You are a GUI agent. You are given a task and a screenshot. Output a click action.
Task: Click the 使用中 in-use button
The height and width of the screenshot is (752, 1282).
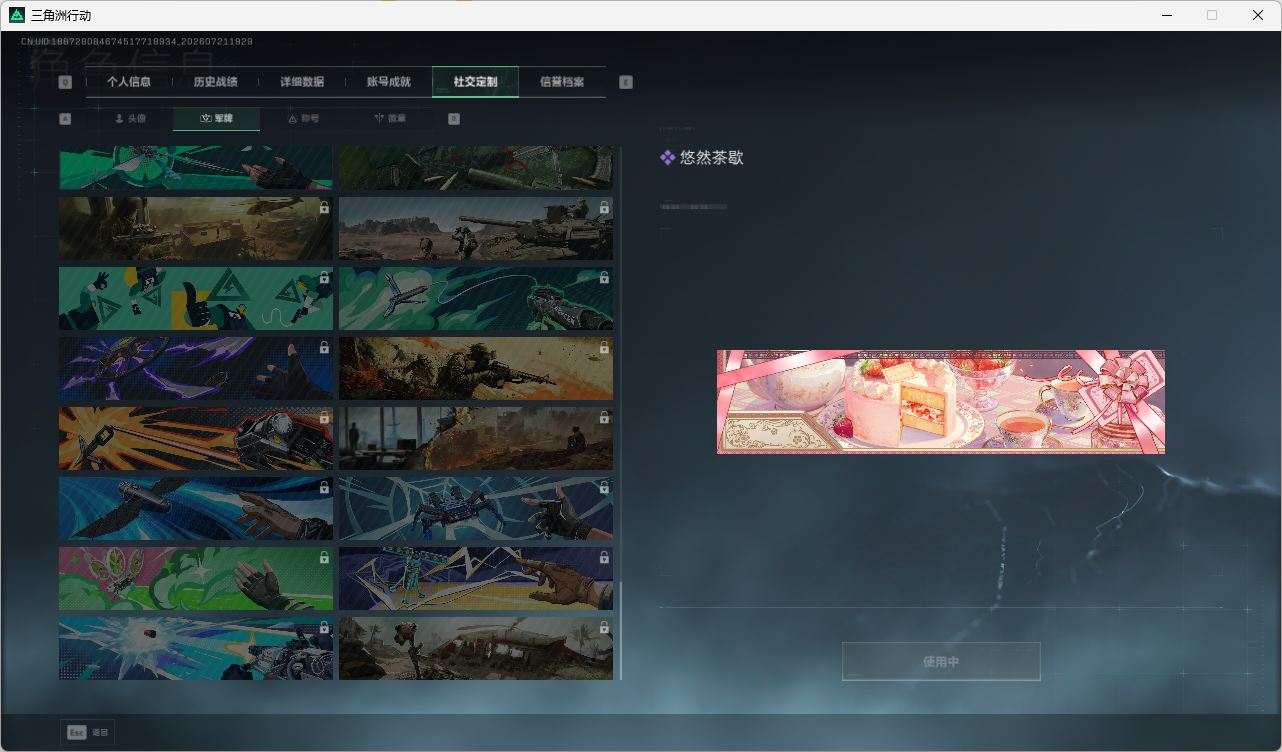941,662
